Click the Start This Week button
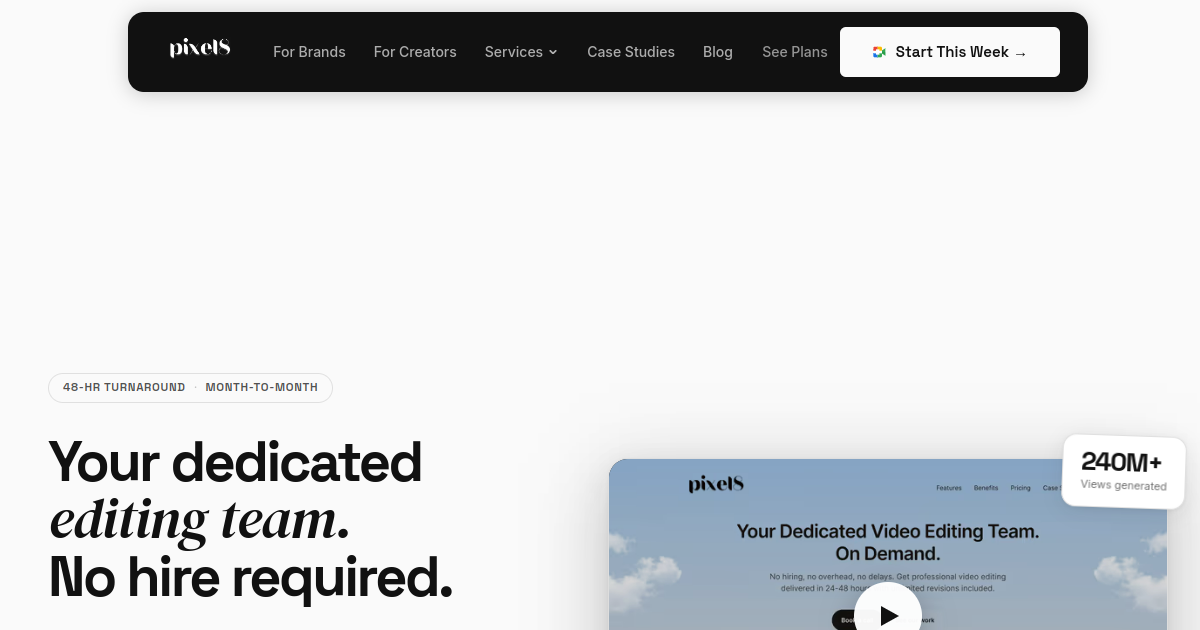This screenshot has height=630, width=1200. (x=950, y=52)
